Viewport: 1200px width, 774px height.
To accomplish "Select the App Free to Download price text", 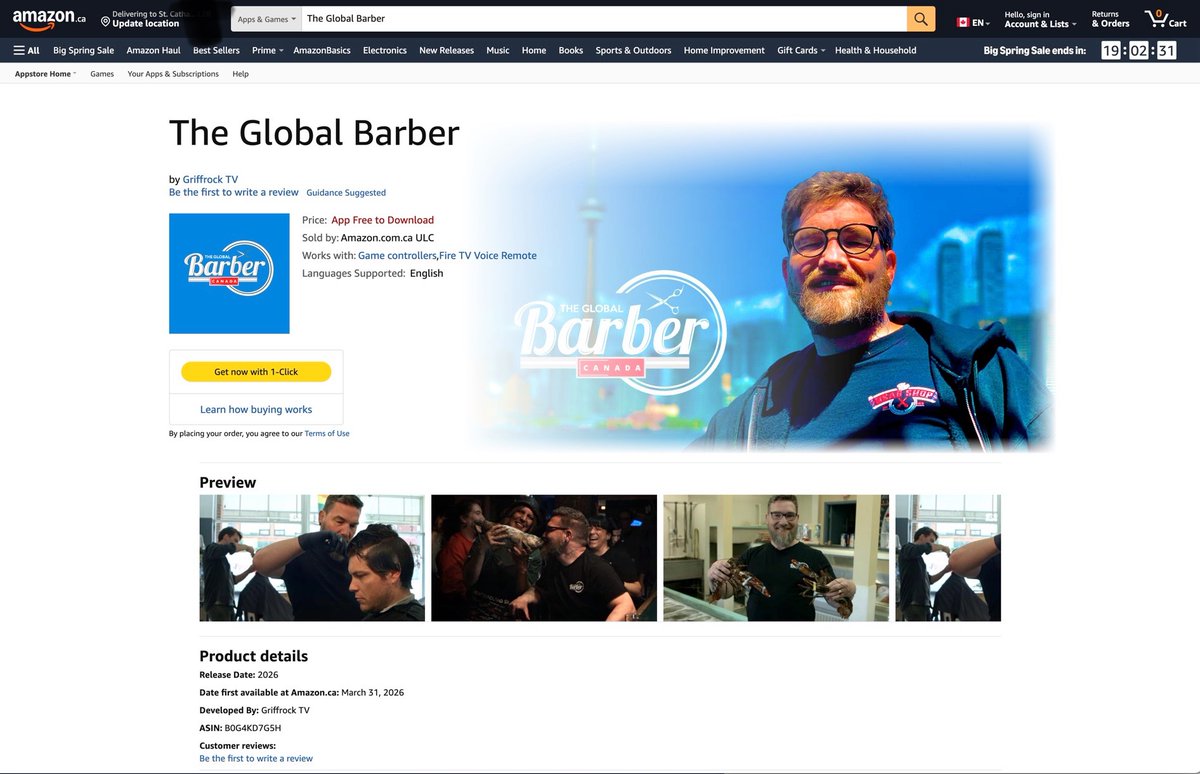I will click(x=383, y=220).
